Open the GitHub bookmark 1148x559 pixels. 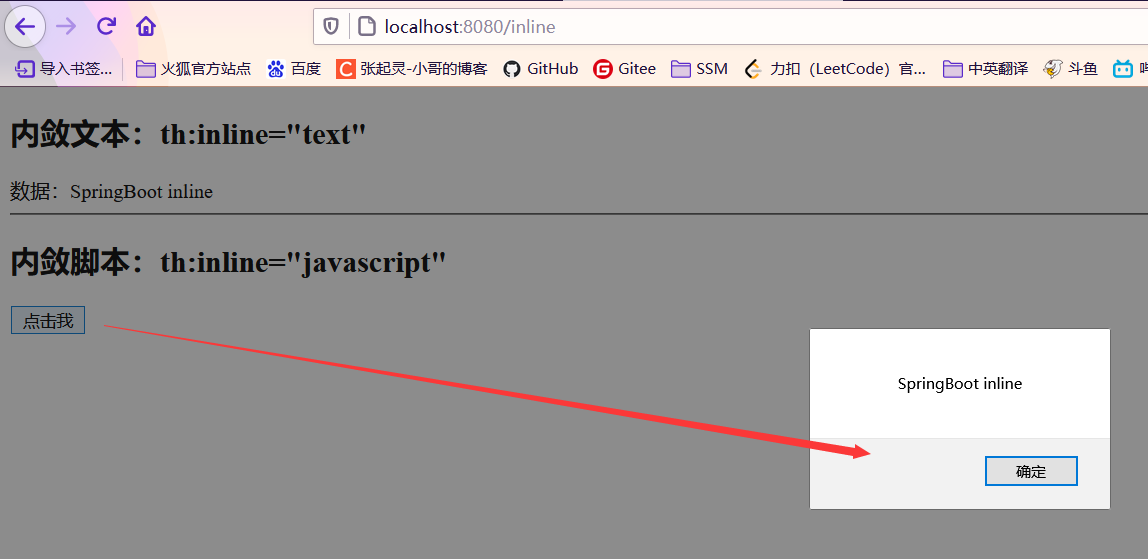pyautogui.click(x=541, y=69)
